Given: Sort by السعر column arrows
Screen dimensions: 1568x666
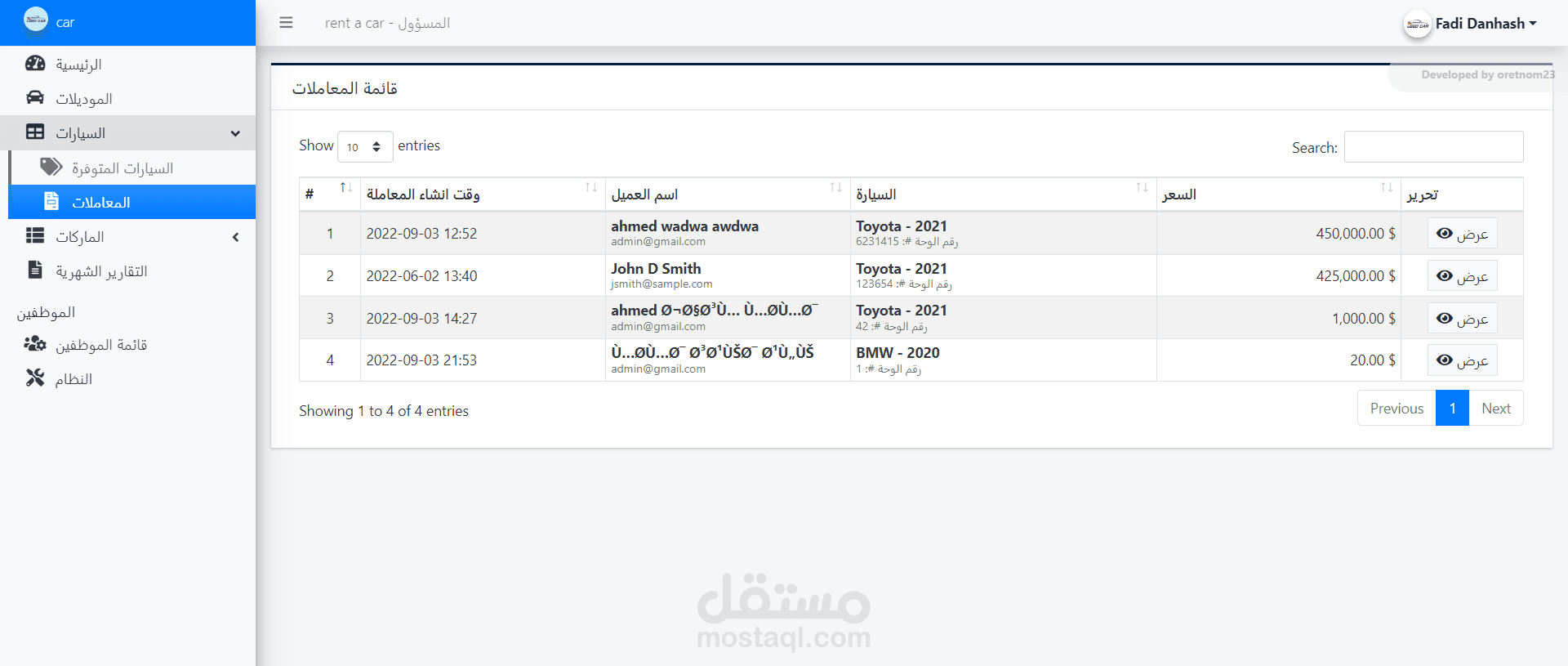Looking at the screenshot, I should (1387, 188).
